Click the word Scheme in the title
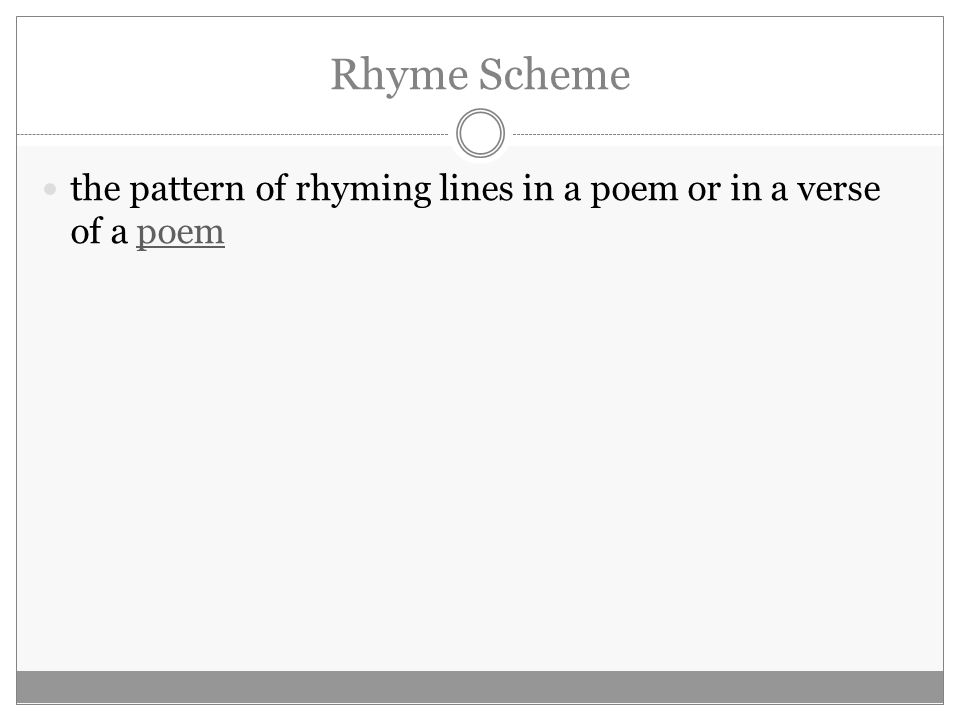960x720 pixels. coord(554,74)
